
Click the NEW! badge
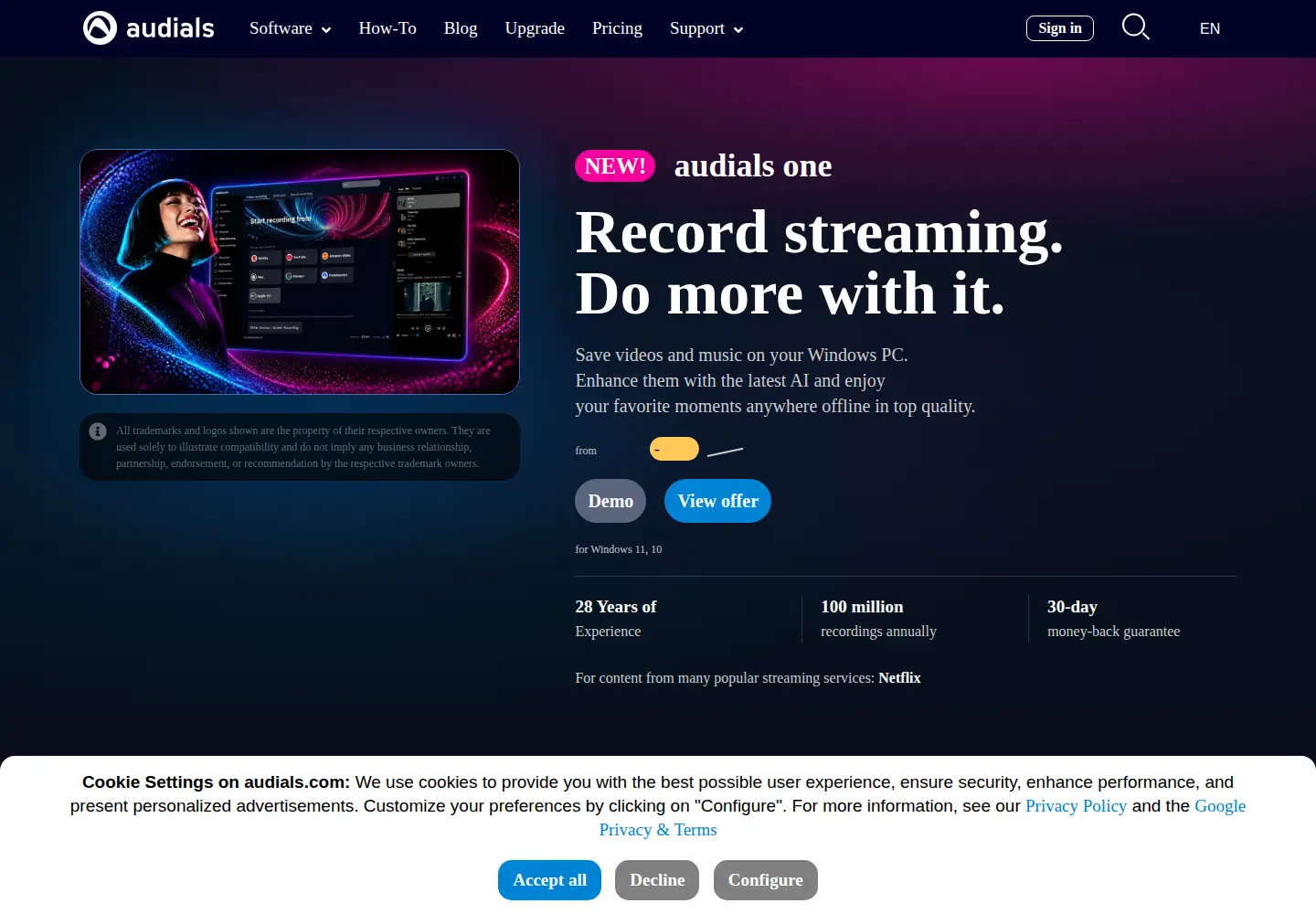615,166
